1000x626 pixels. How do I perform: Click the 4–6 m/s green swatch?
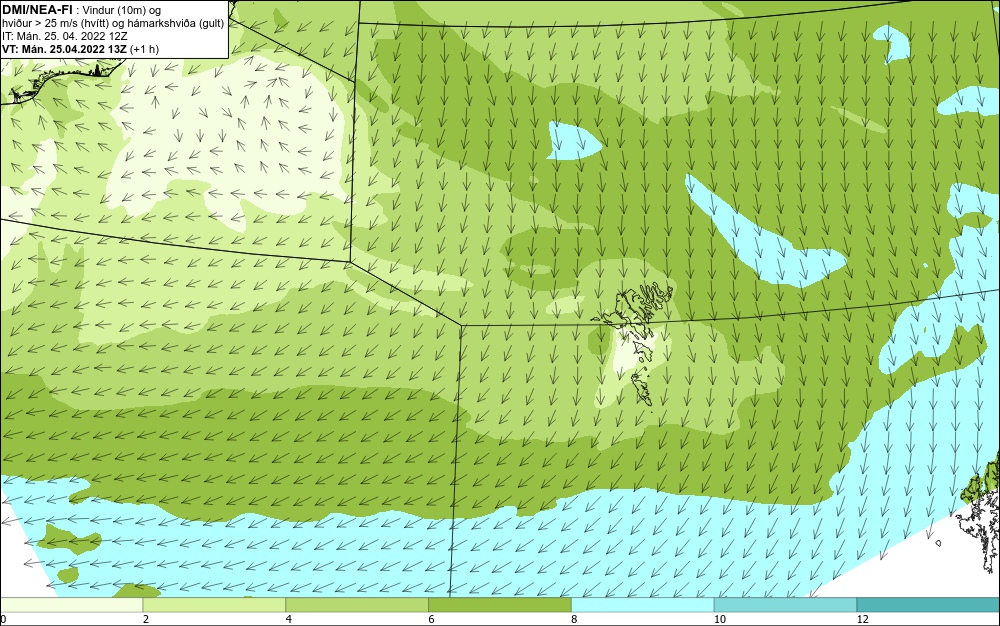(x=357, y=605)
